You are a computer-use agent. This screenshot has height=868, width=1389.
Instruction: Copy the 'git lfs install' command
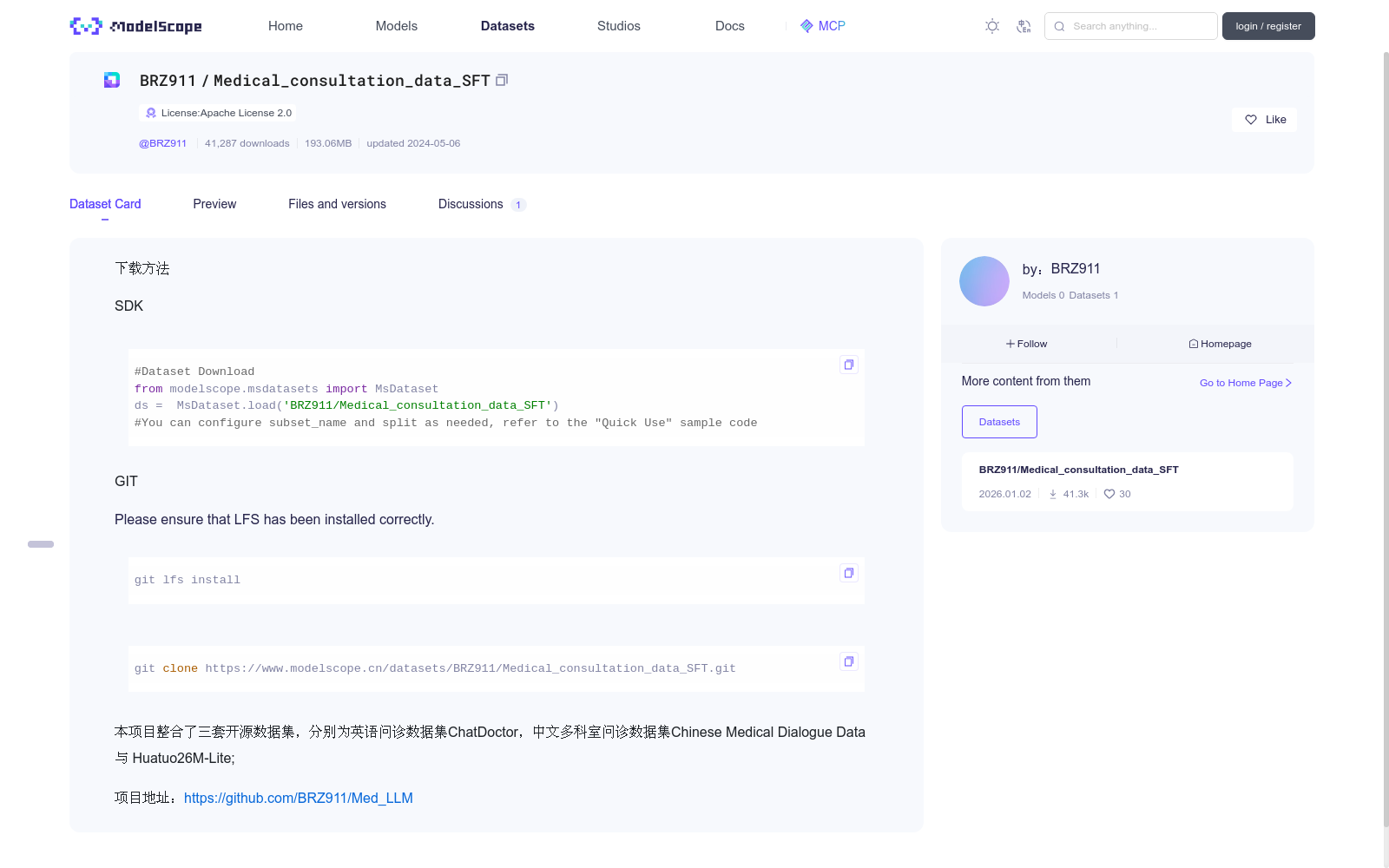(849, 573)
